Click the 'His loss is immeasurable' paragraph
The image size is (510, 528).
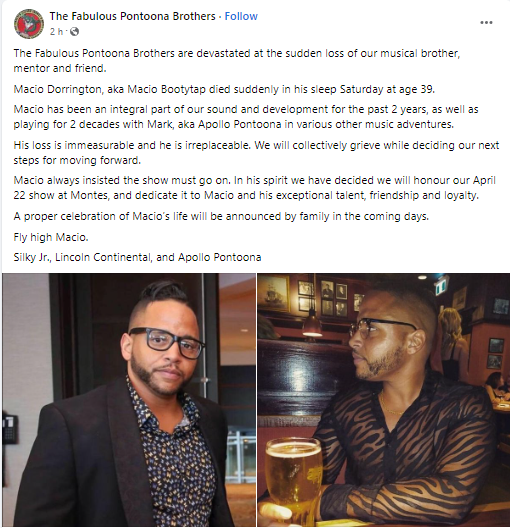click(x=256, y=153)
